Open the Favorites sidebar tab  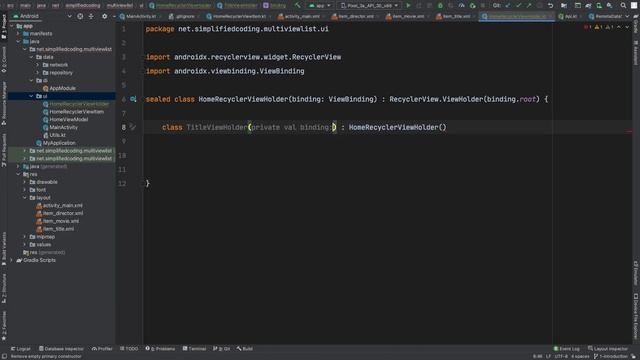[x=4, y=326]
